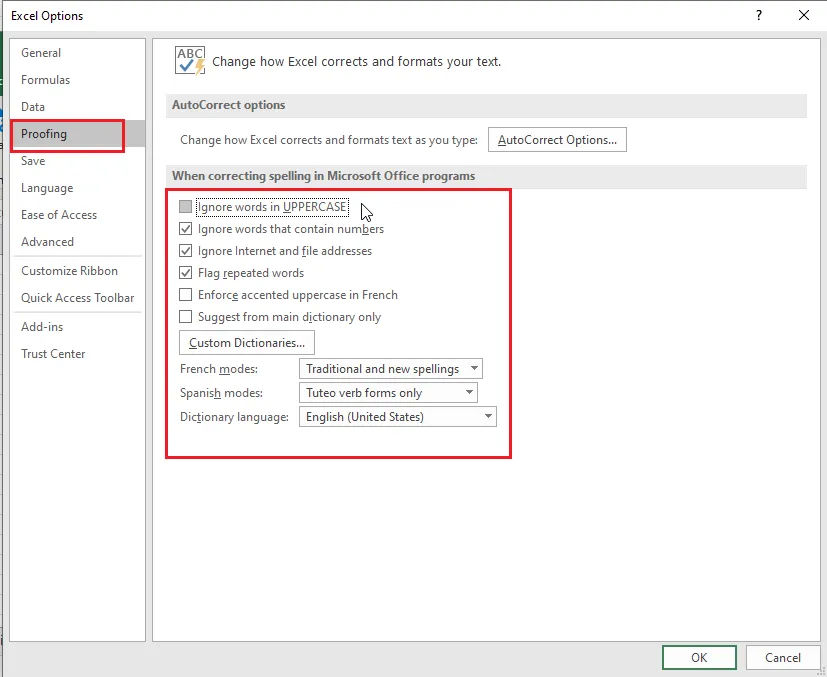Click the 'Excel Options' title text

click(47, 16)
